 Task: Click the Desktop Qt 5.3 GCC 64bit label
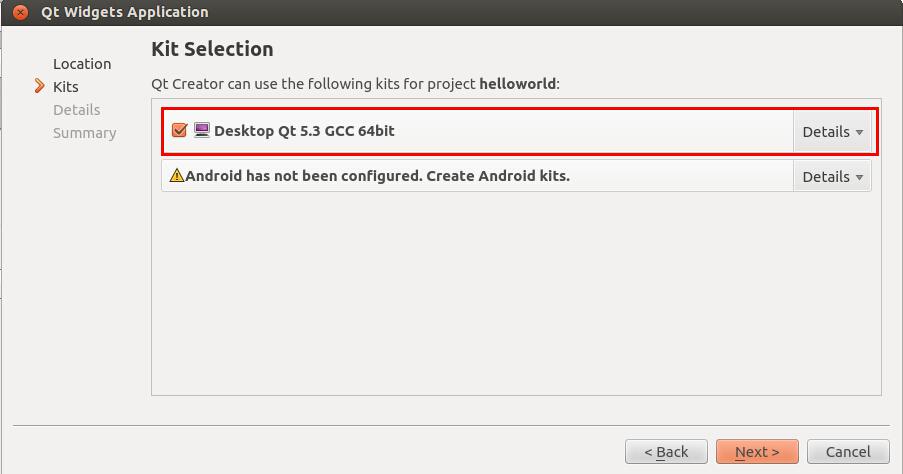coord(304,131)
